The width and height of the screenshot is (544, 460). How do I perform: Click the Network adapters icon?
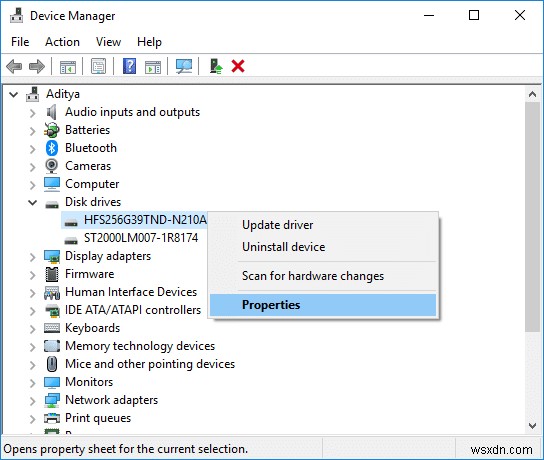pos(52,400)
